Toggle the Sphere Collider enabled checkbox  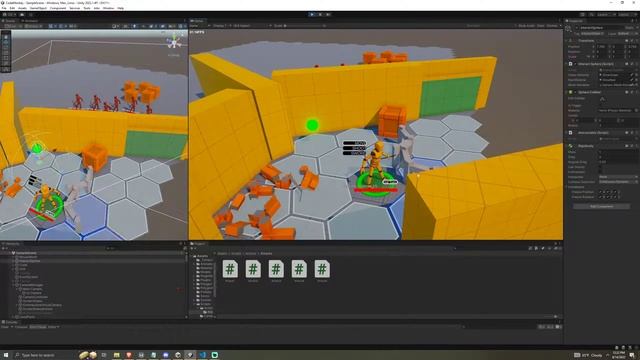click(576, 92)
